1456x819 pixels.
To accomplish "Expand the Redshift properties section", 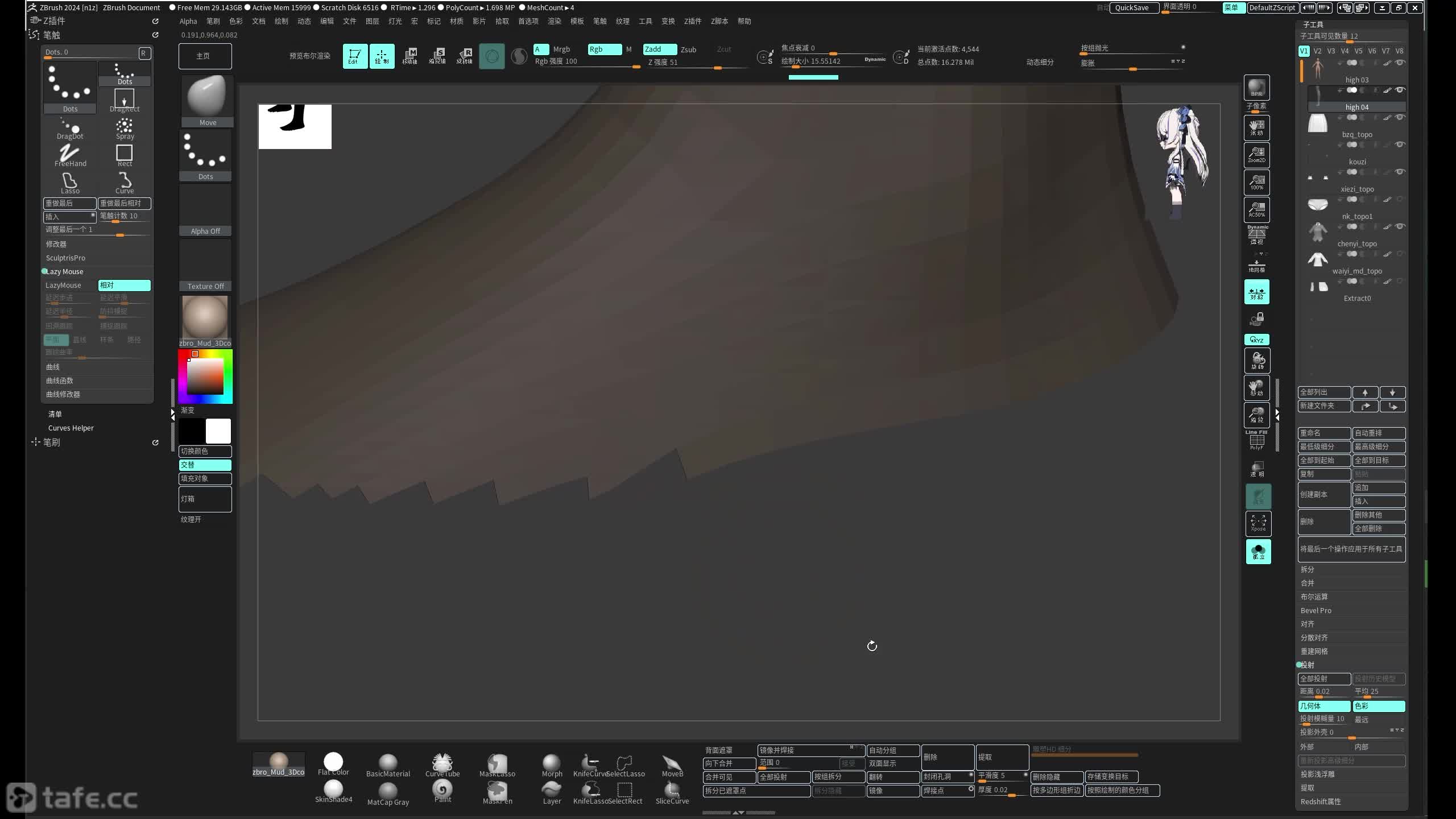I will (x=1320, y=801).
